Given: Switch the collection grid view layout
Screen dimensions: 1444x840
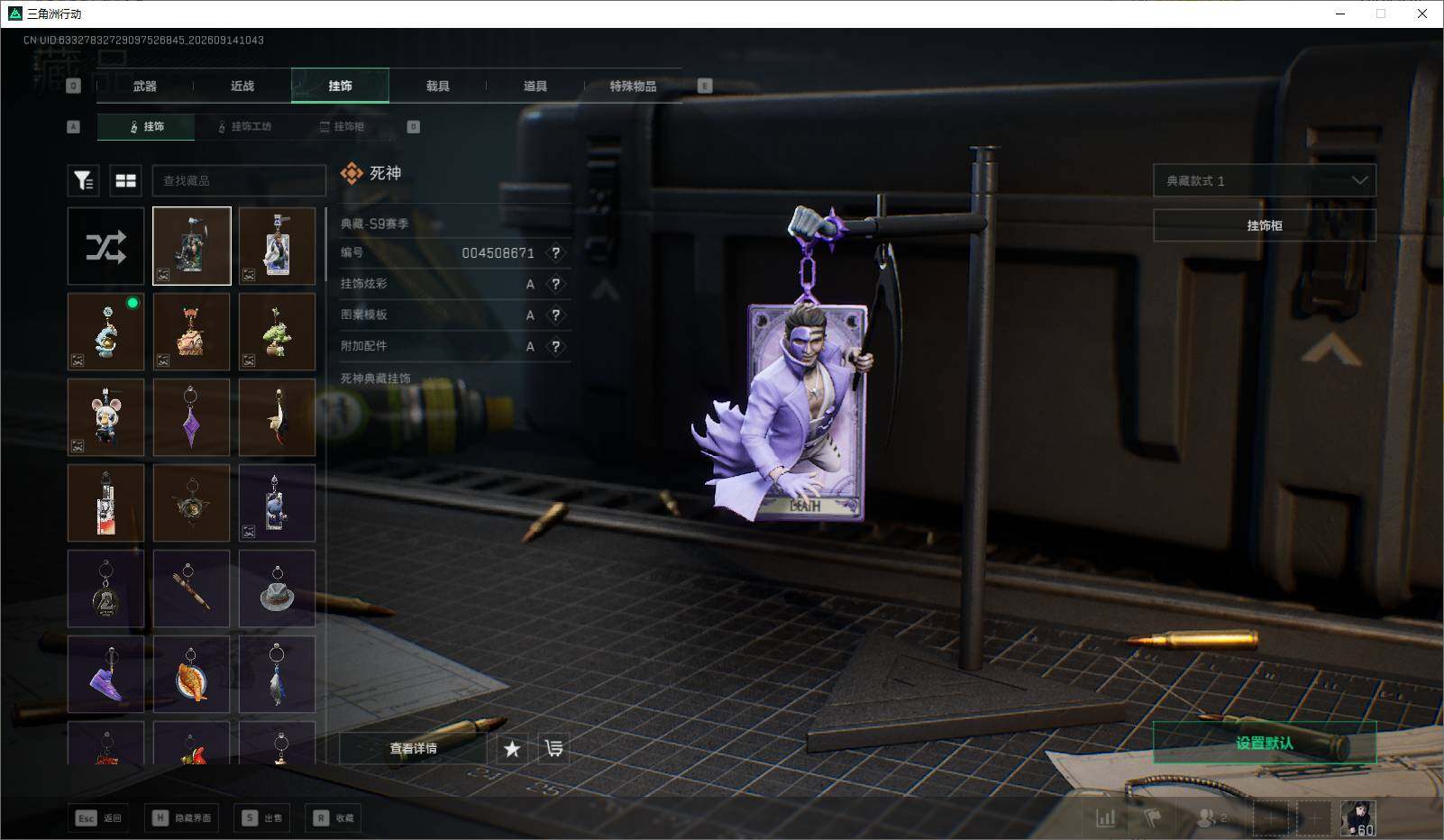Looking at the screenshot, I should pyautogui.click(x=126, y=181).
